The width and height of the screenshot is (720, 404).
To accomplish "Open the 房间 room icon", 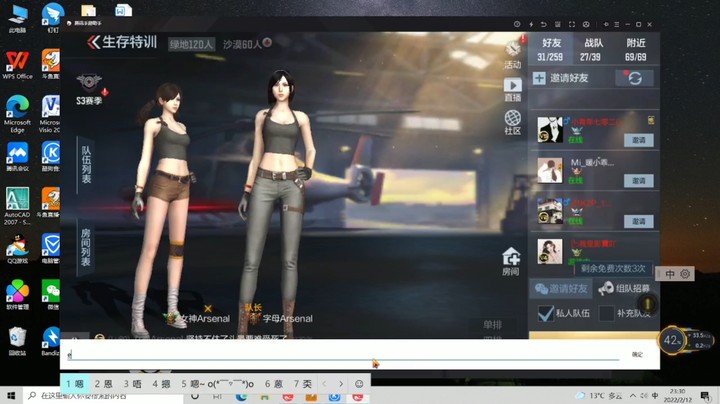I will [x=511, y=262].
